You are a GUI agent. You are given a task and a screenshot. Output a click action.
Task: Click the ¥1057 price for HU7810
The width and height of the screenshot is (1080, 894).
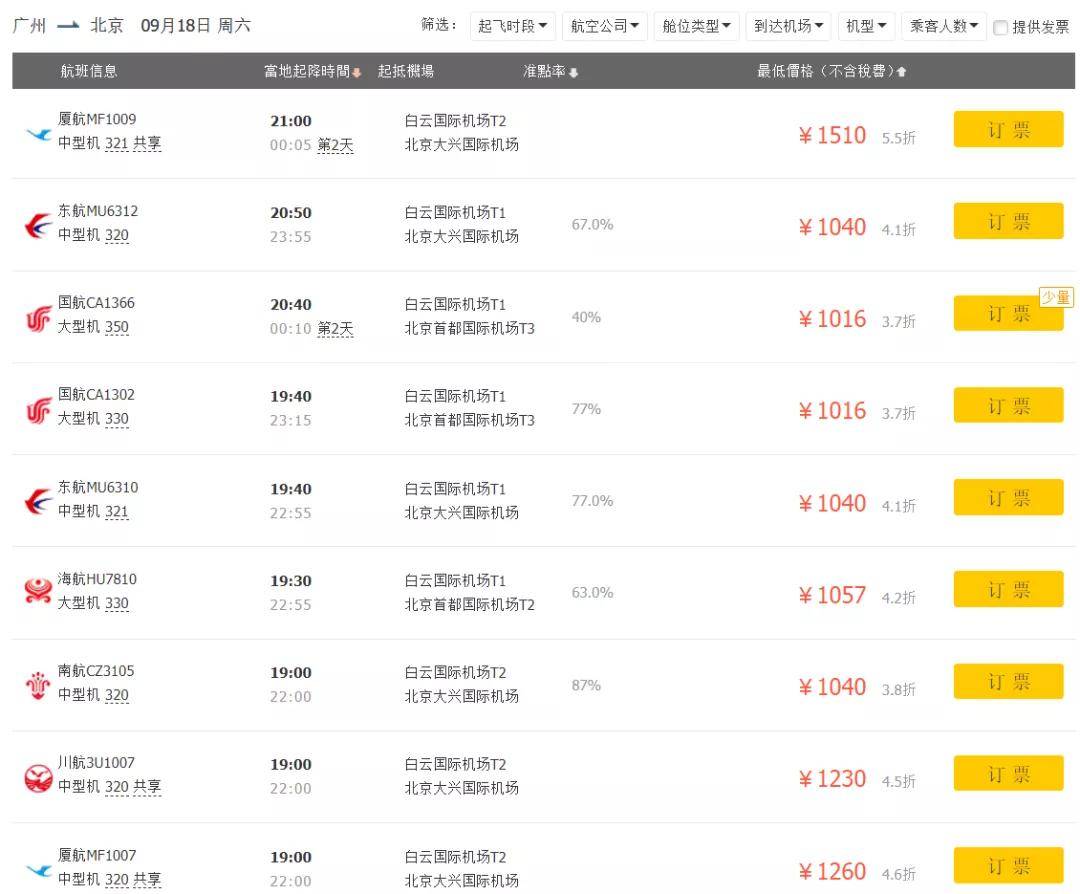pyautogui.click(x=832, y=595)
